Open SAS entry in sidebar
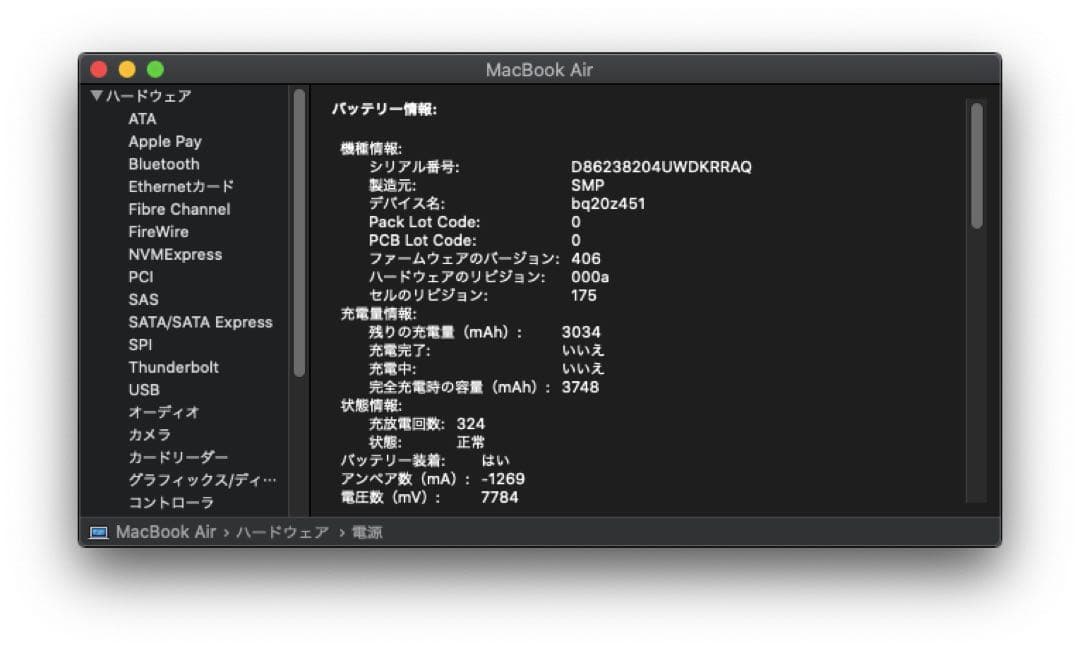Image resolution: width=1080 pixels, height=651 pixels. (x=143, y=300)
